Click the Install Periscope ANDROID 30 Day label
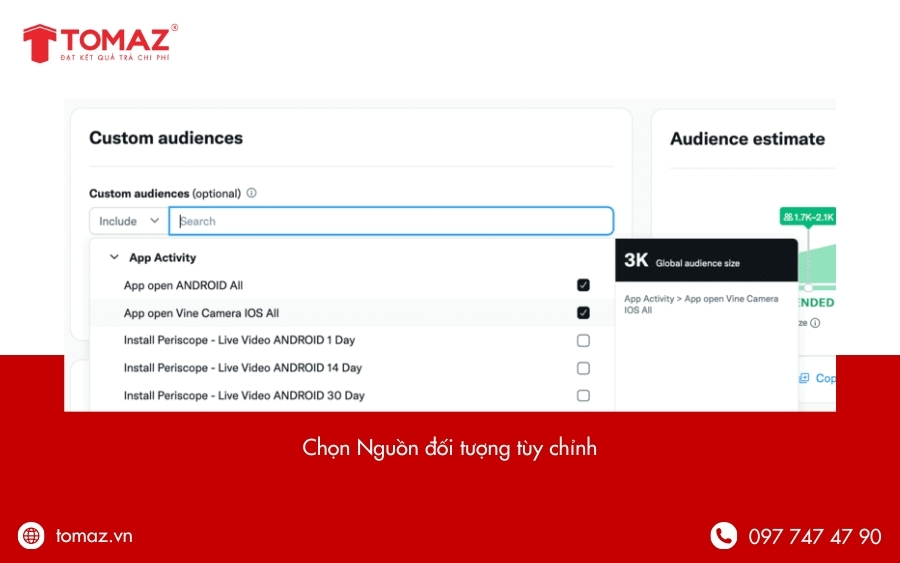This screenshot has height=563, width=900. point(244,395)
